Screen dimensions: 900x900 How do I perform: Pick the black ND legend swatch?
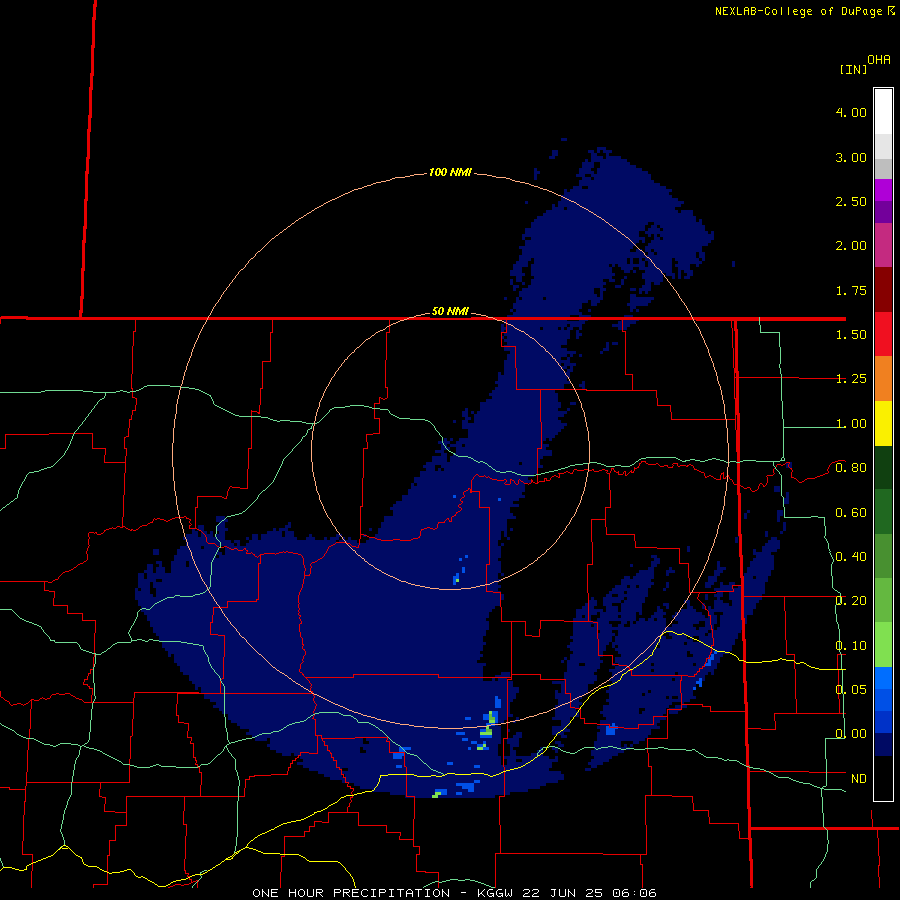click(883, 778)
